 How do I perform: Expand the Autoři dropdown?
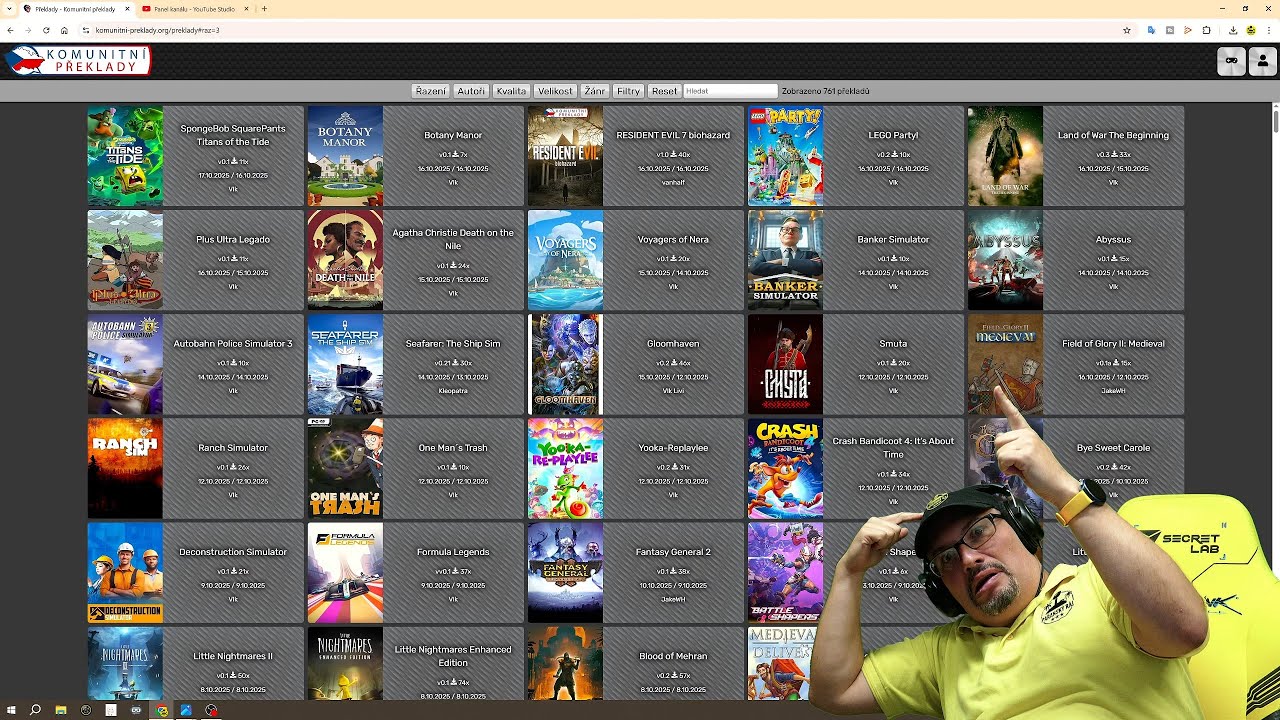471,91
